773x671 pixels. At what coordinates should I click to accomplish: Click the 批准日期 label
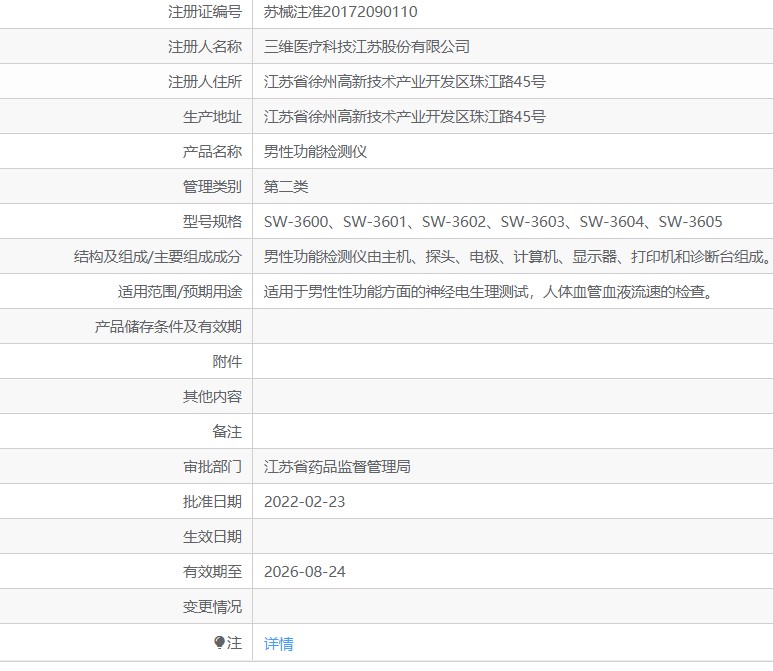point(212,502)
